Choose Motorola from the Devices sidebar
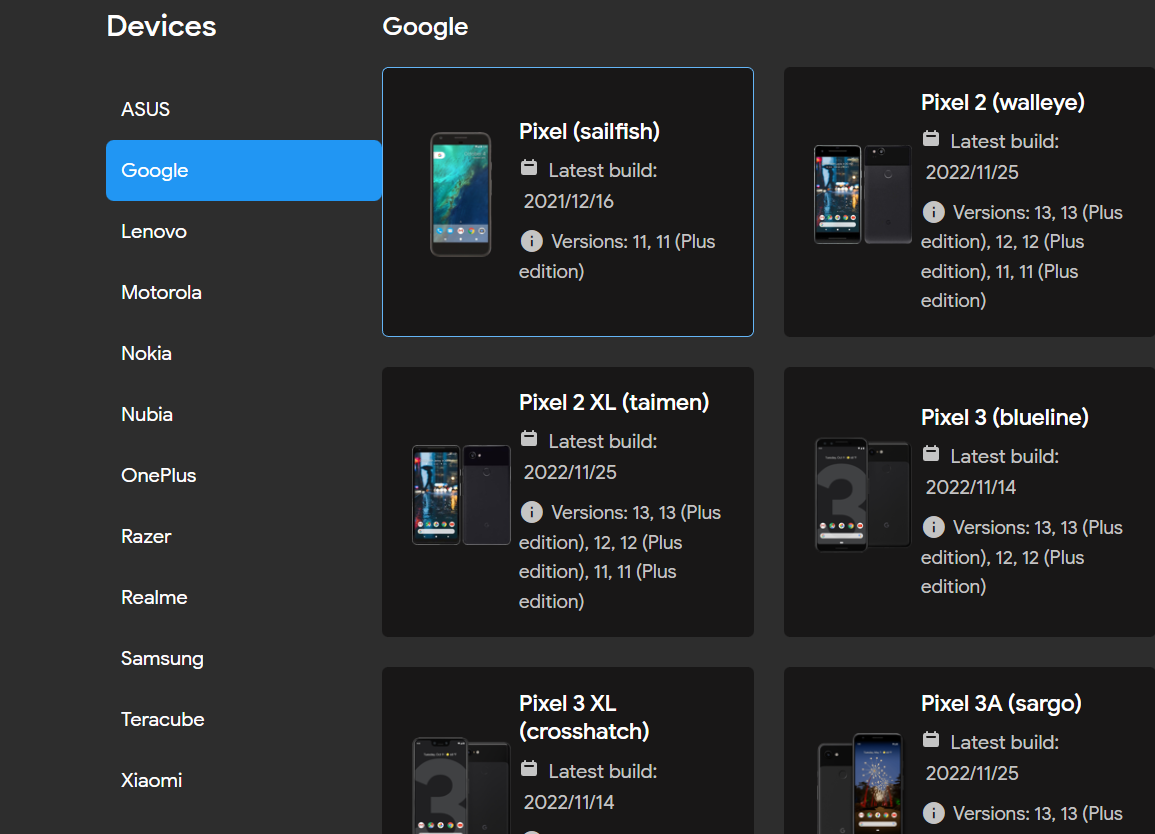This screenshot has height=834, width=1155. click(161, 292)
